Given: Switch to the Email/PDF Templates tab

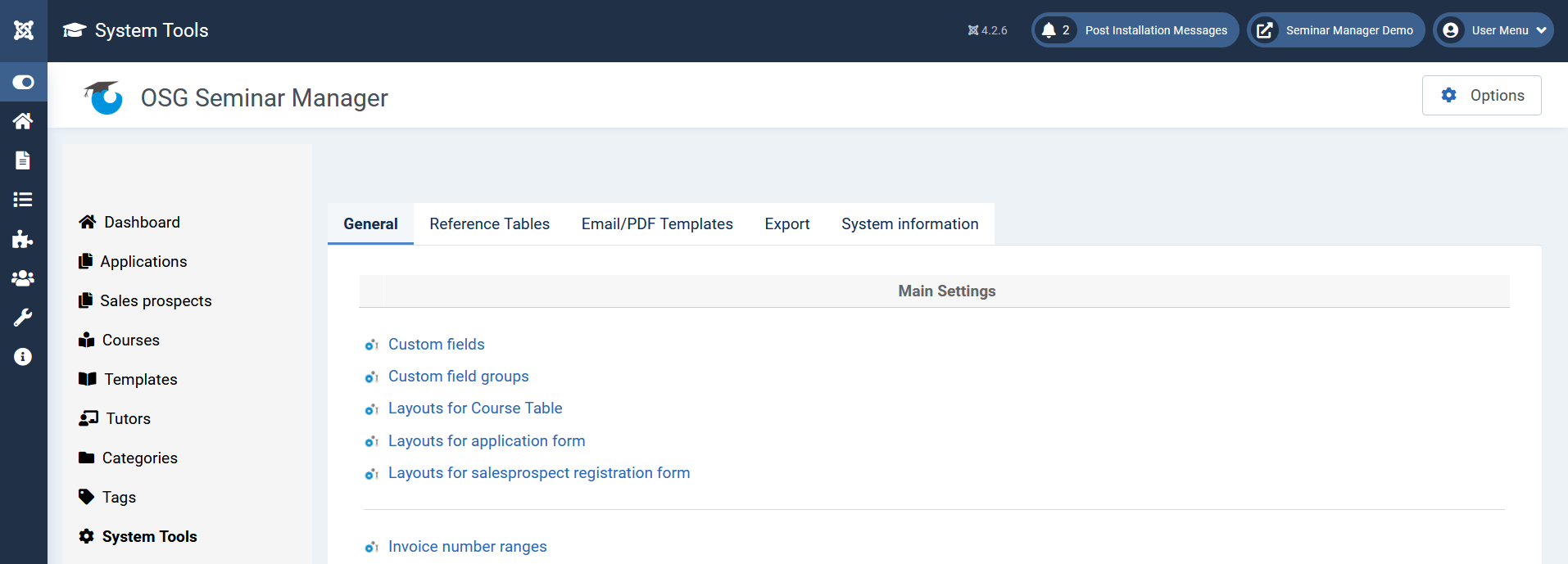Looking at the screenshot, I should pyautogui.click(x=657, y=224).
